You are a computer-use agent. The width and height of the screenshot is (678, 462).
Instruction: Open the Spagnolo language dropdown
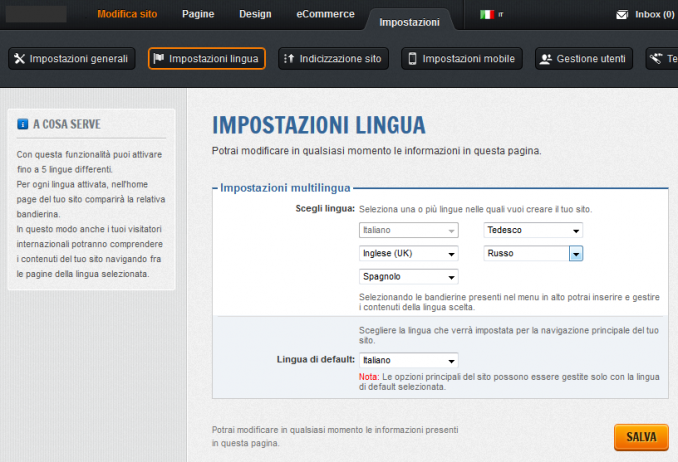pyautogui.click(x=408, y=277)
